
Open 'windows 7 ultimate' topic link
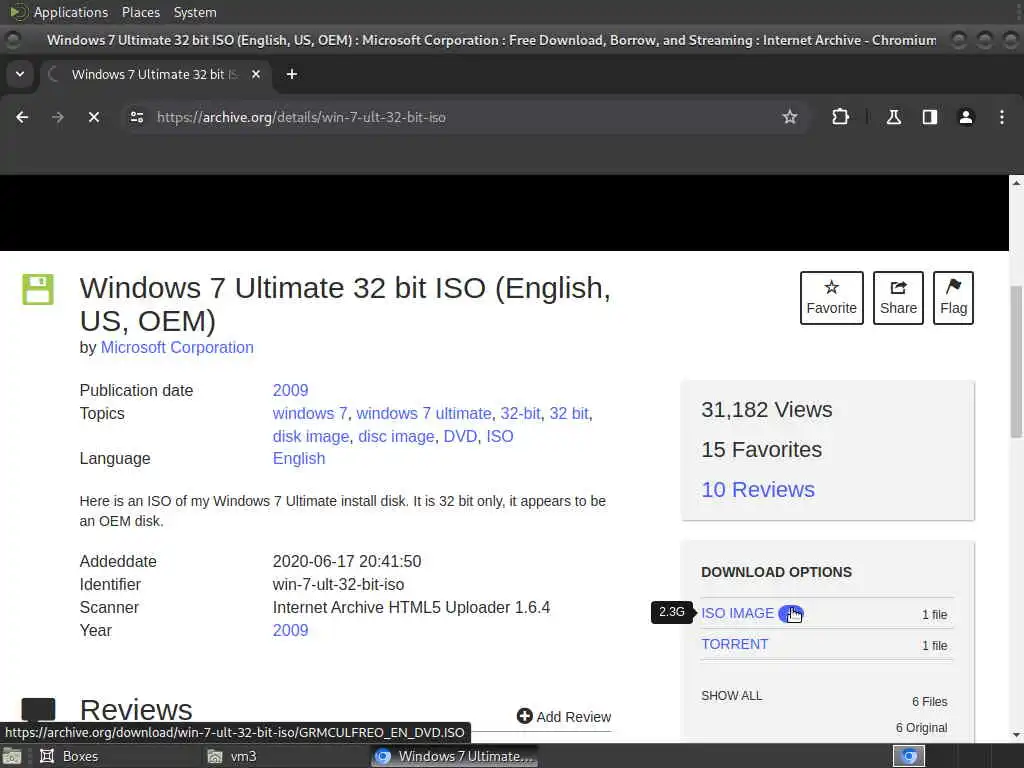(x=423, y=413)
